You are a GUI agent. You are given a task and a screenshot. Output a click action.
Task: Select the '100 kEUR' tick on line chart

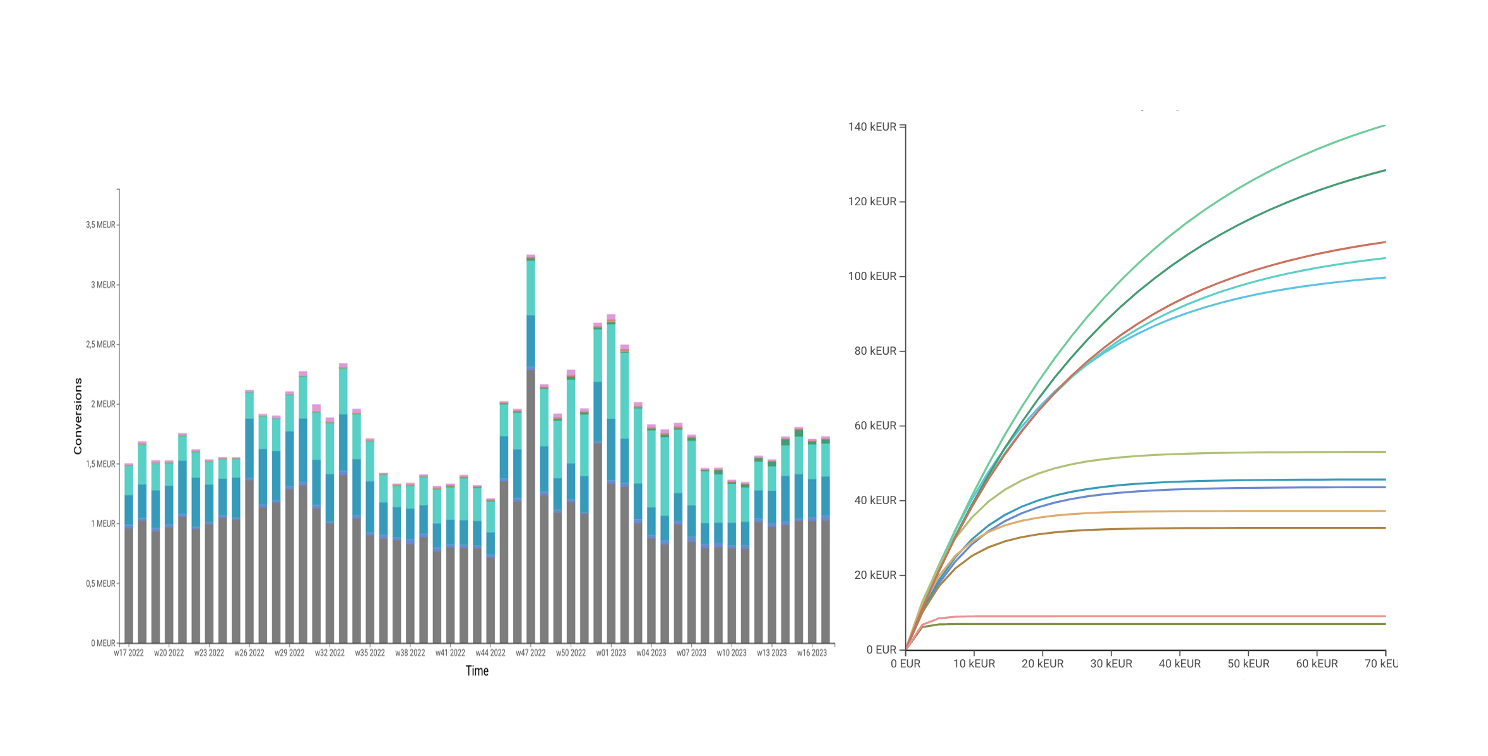874,276
